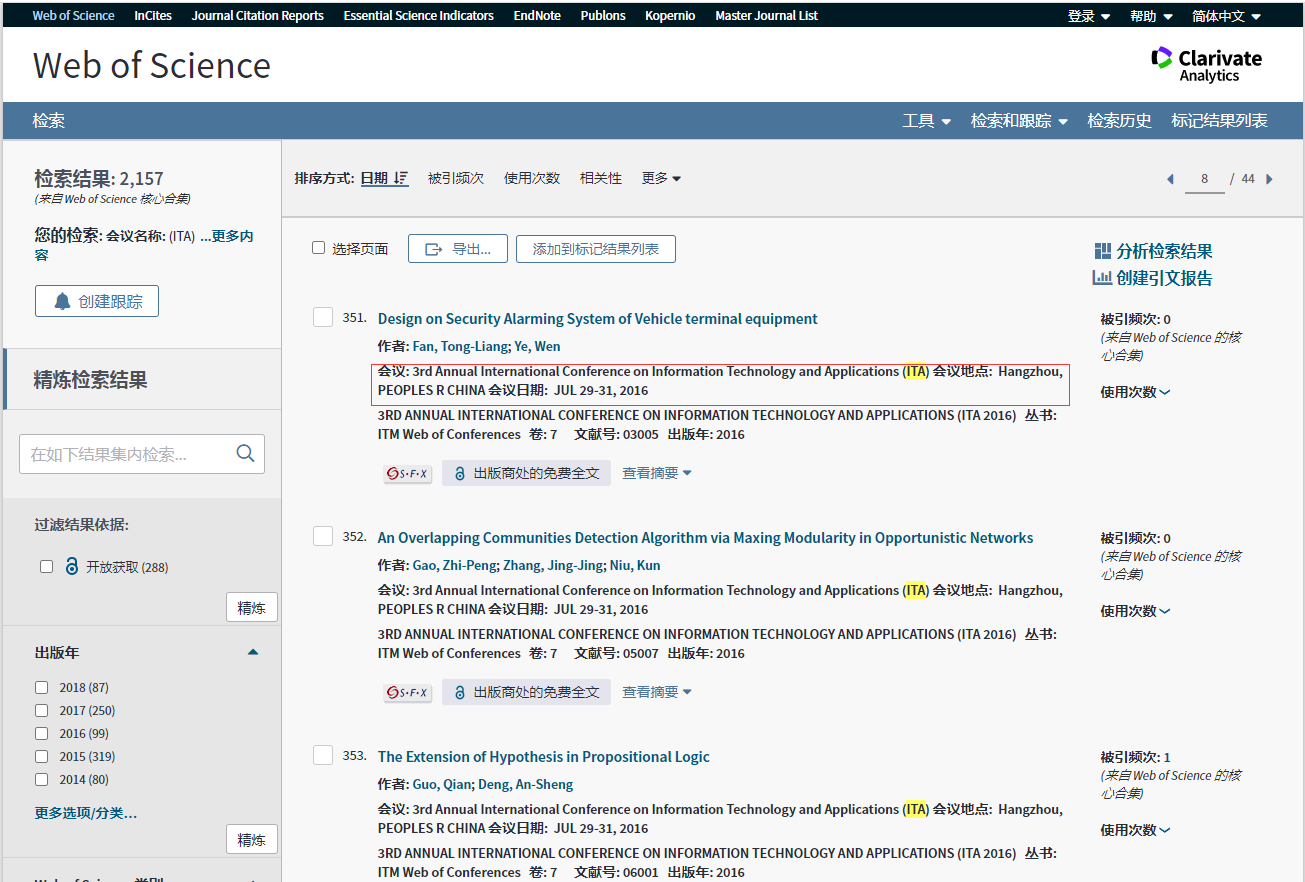The image size is (1305, 882).
Task: Go to previous results page arrow
Action: (1170, 179)
